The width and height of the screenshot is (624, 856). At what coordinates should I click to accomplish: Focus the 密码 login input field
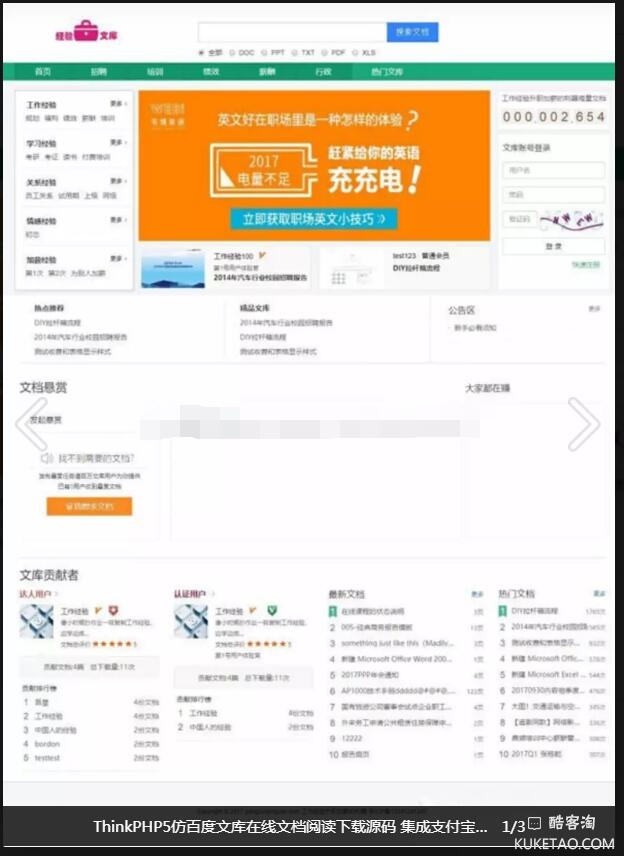(553, 194)
